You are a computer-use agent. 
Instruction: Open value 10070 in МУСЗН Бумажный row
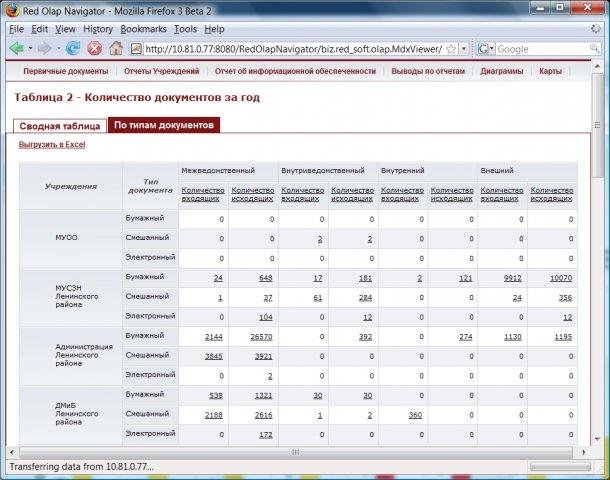tap(561, 278)
